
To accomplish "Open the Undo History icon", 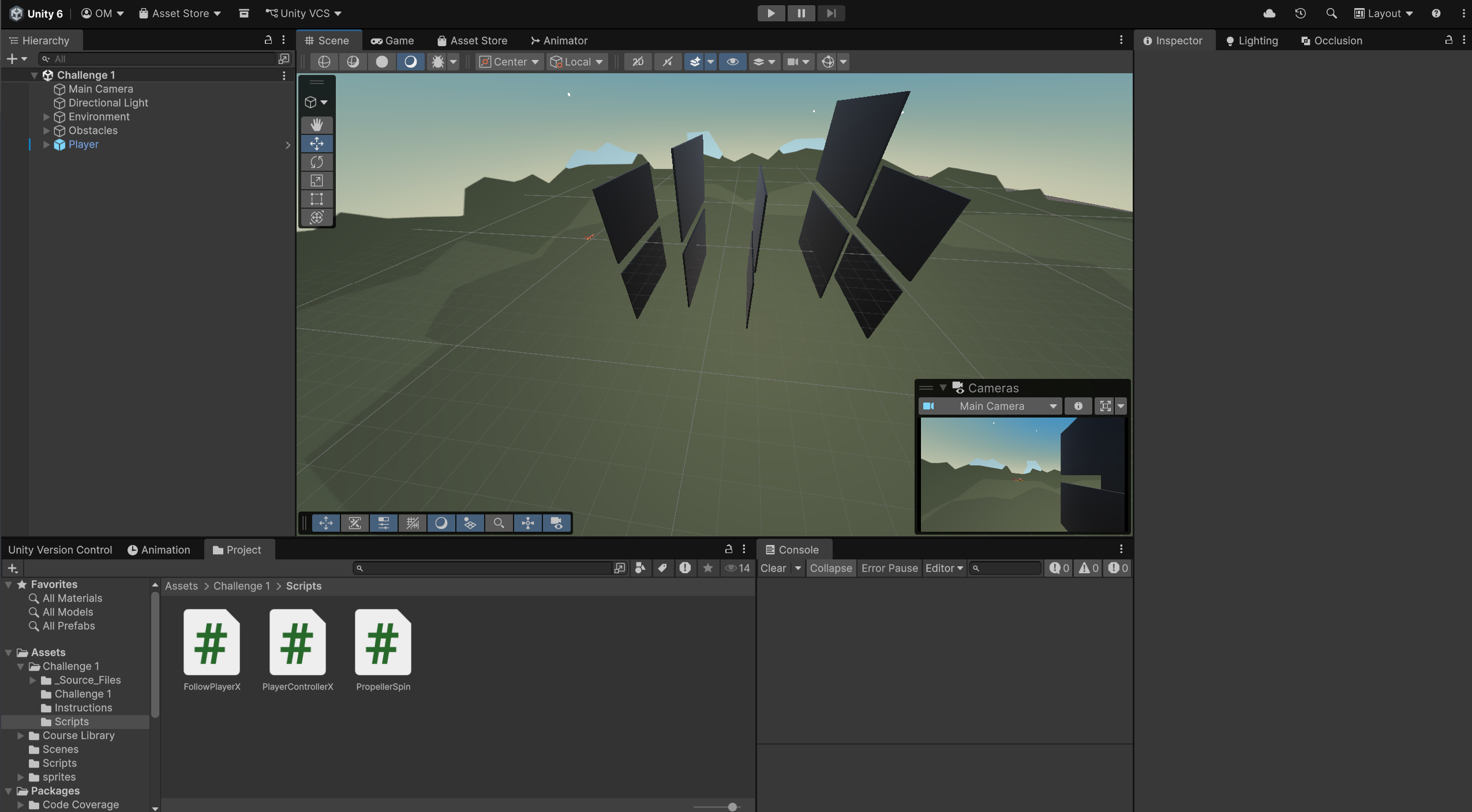I will tap(1300, 13).
